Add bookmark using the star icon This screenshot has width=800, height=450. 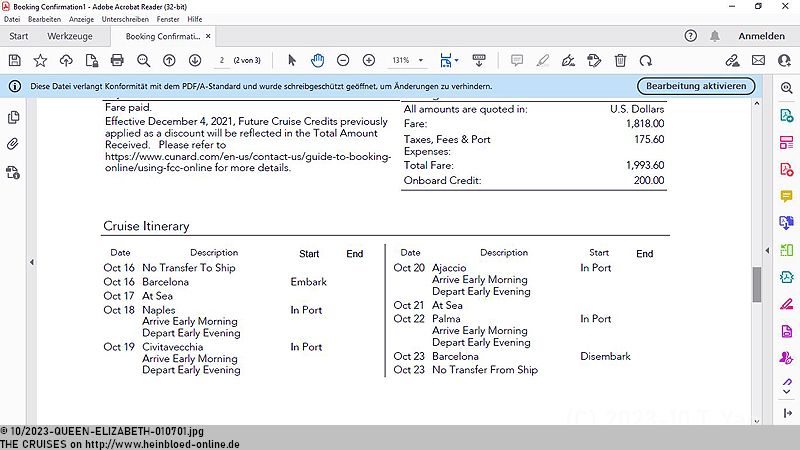pyautogui.click(x=40, y=60)
